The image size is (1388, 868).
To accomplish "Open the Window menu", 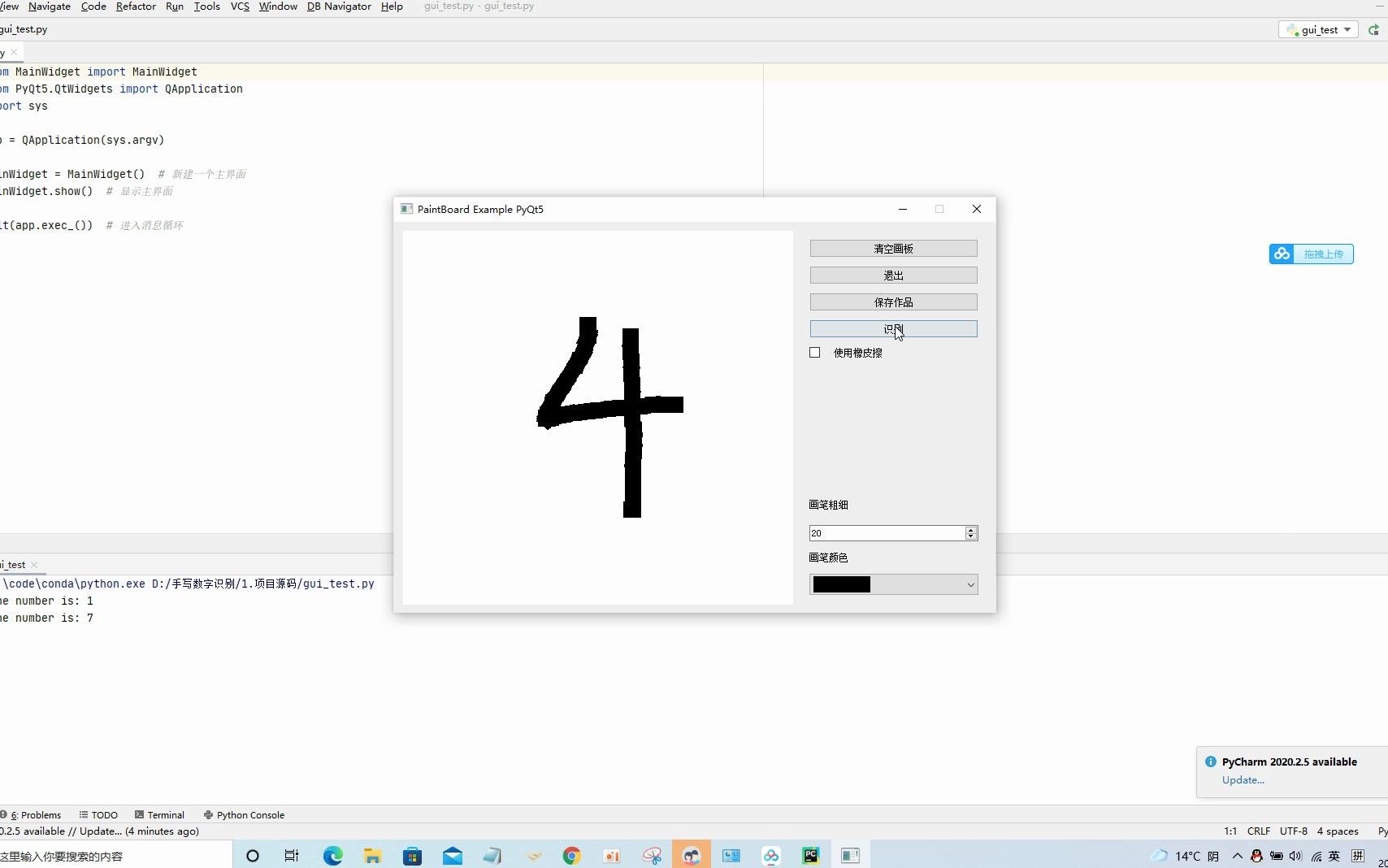I will (278, 7).
